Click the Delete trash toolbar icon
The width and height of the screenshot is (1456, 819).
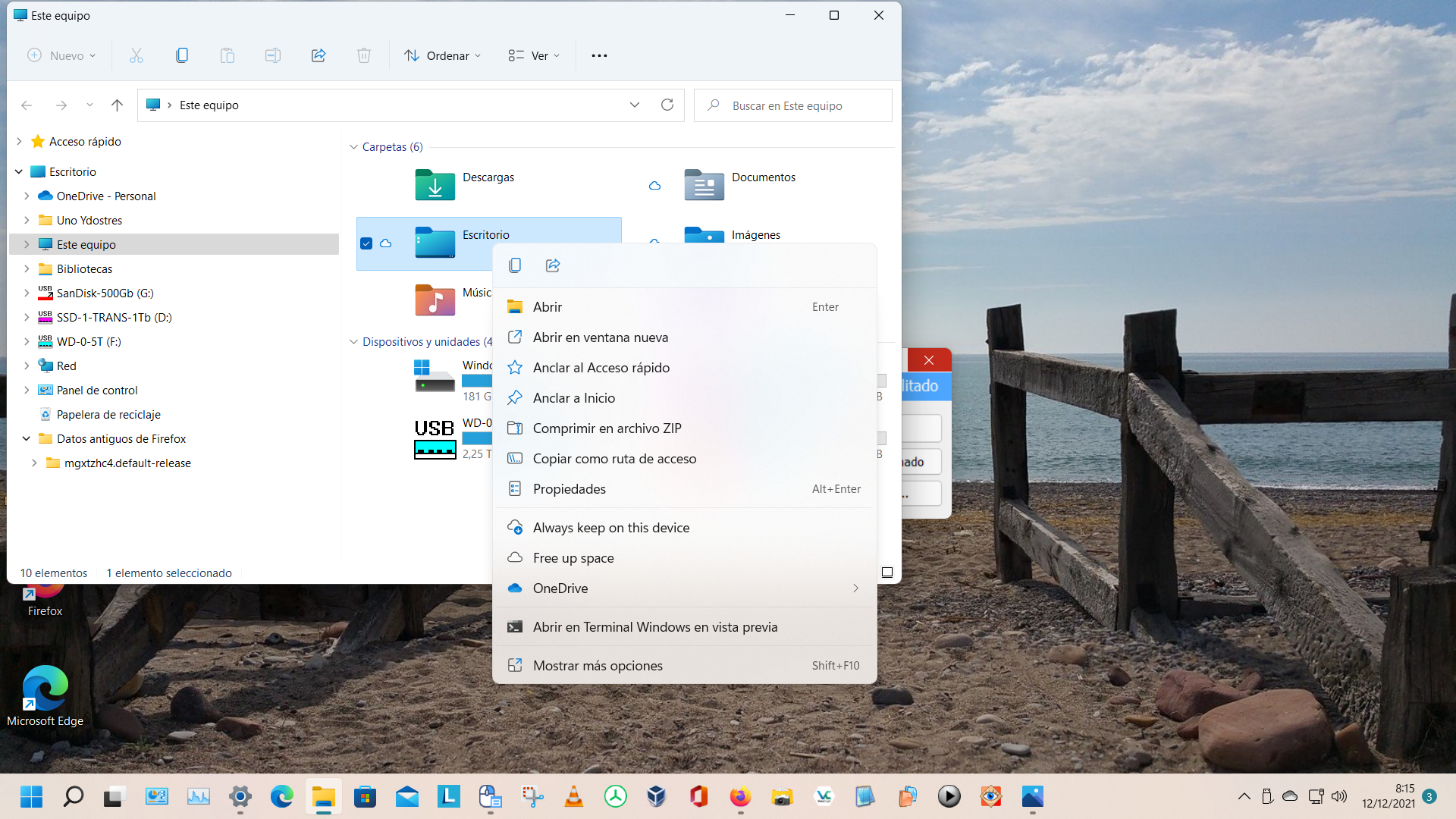point(364,55)
